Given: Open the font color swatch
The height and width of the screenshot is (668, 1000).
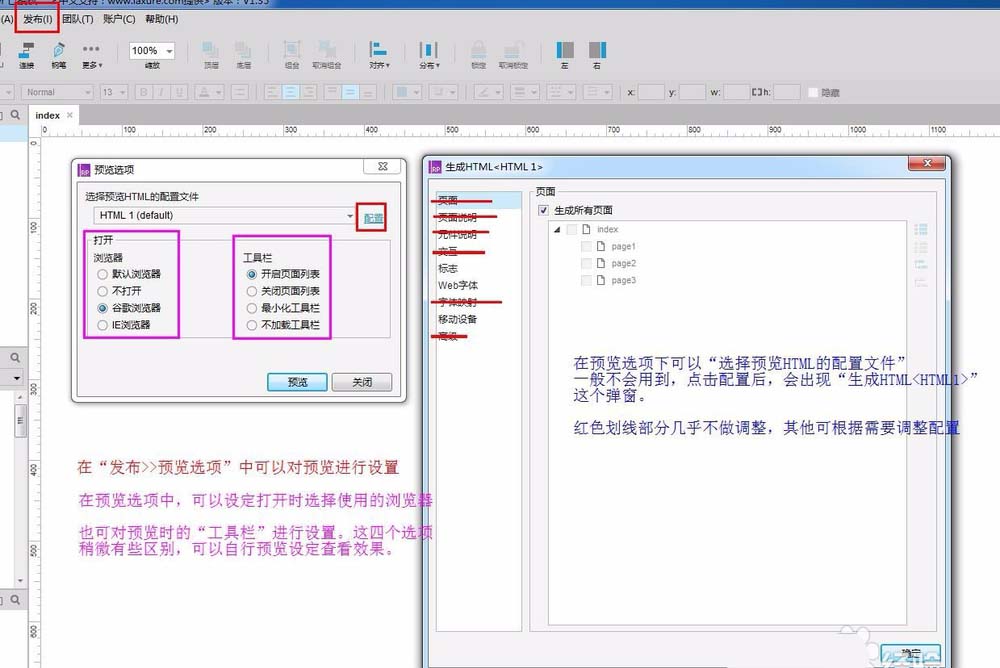Looking at the screenshot, I should click(x=210, y=93).
